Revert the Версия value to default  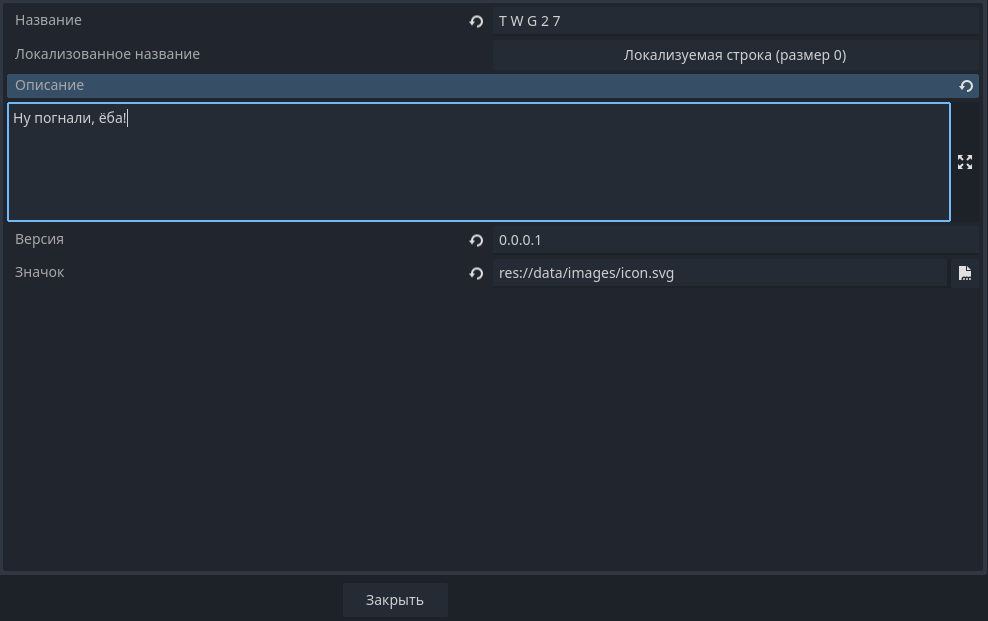476,240
